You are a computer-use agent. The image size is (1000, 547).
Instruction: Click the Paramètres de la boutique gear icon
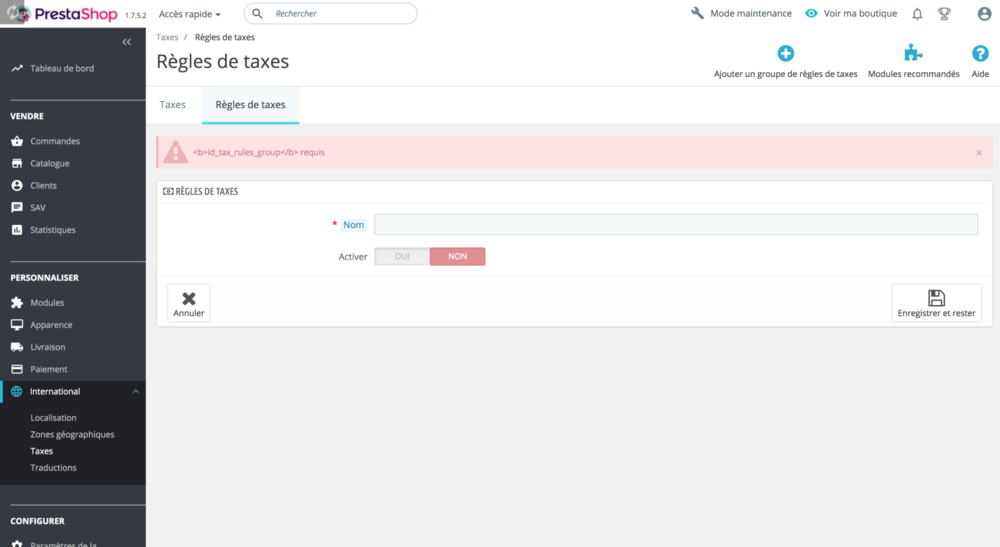17,543
